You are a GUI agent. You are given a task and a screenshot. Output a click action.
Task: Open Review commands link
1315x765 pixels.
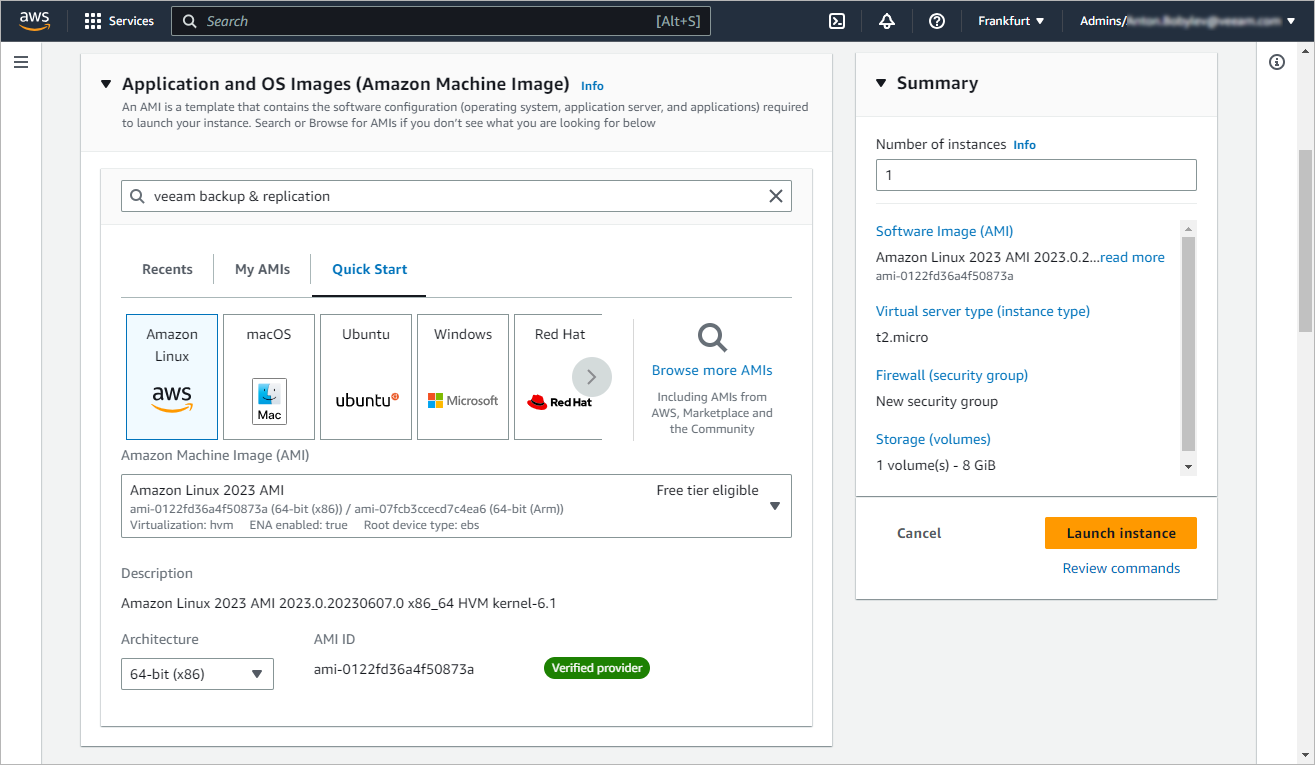(1121, 568)
